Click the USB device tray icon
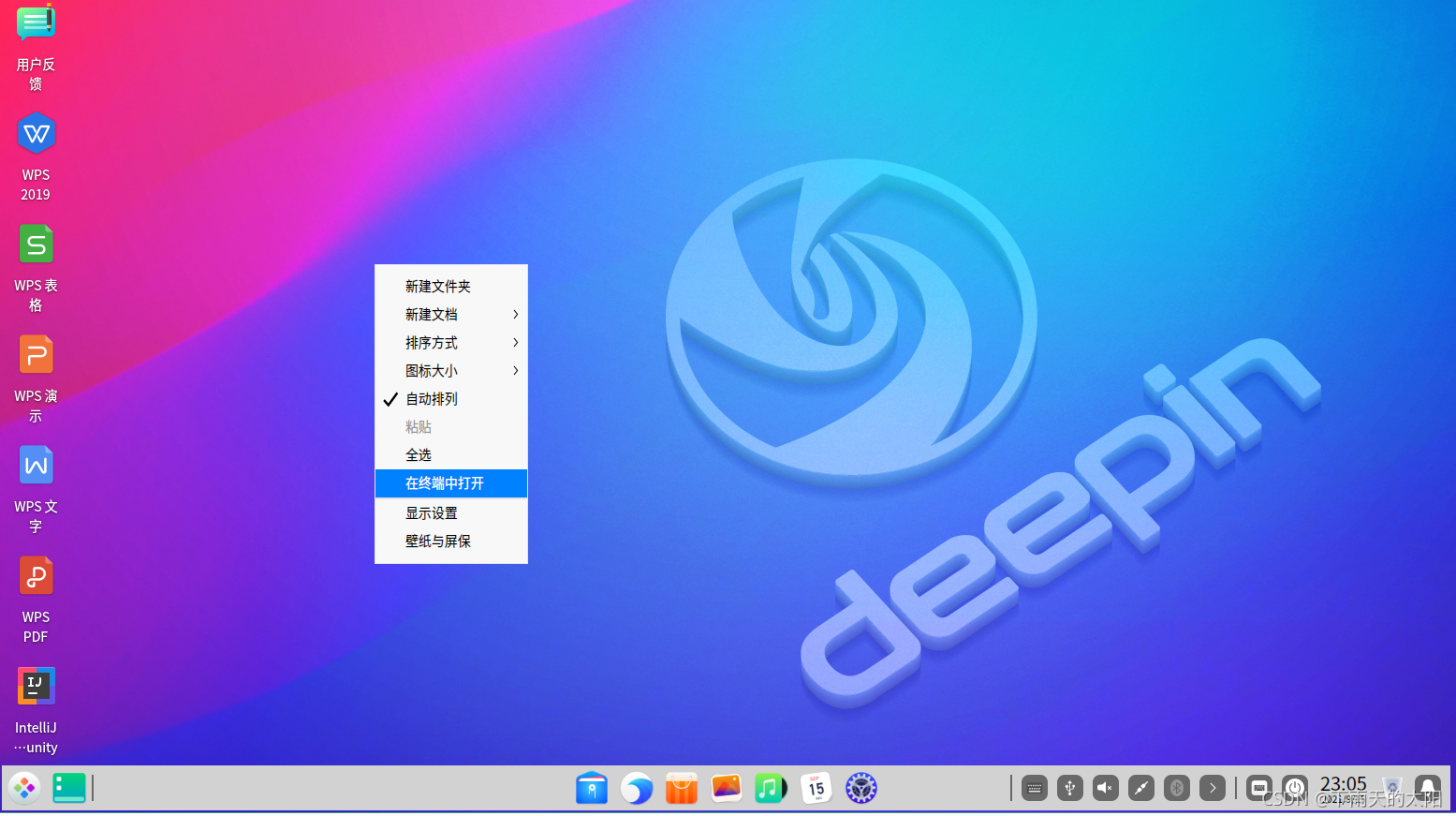This screenshot has width=1456, height=816. pos(1070,788)
